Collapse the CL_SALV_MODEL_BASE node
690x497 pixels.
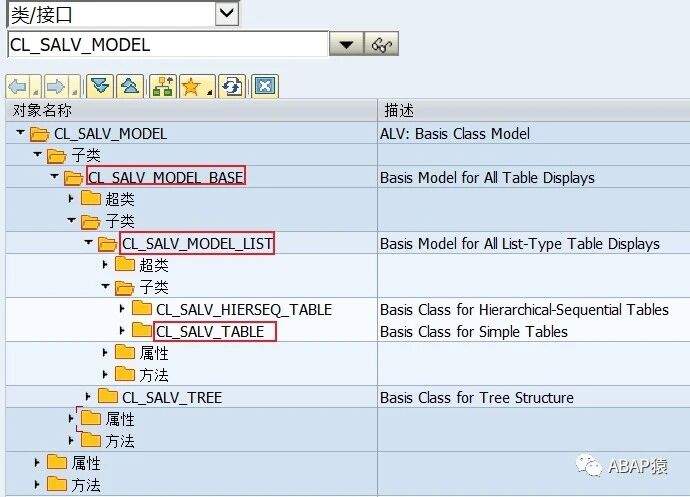click(54, 176)
